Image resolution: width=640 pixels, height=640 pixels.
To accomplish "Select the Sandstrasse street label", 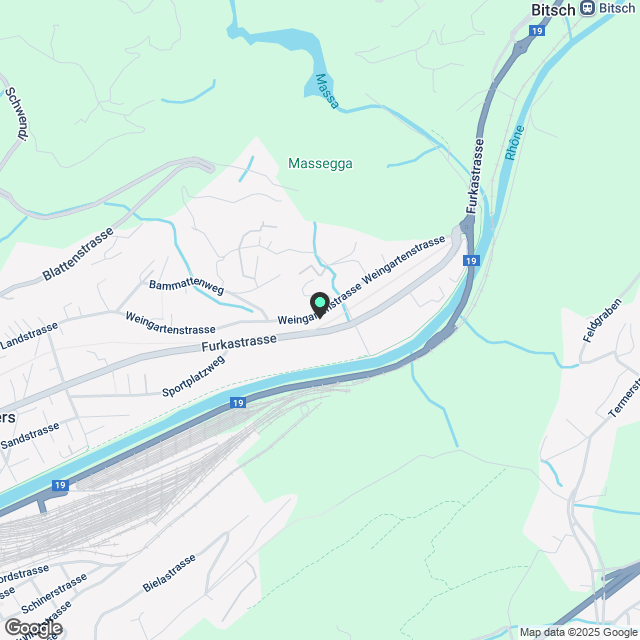I will 30,436.
